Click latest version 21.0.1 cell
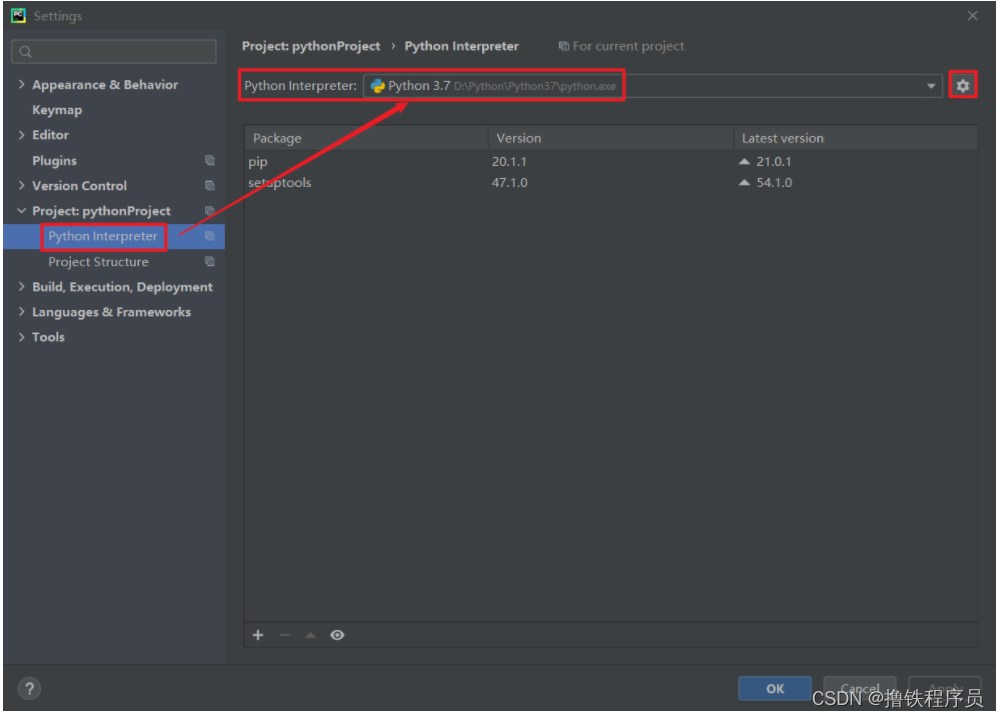This screenshot has height=718, width=1000. click(774, 161)
